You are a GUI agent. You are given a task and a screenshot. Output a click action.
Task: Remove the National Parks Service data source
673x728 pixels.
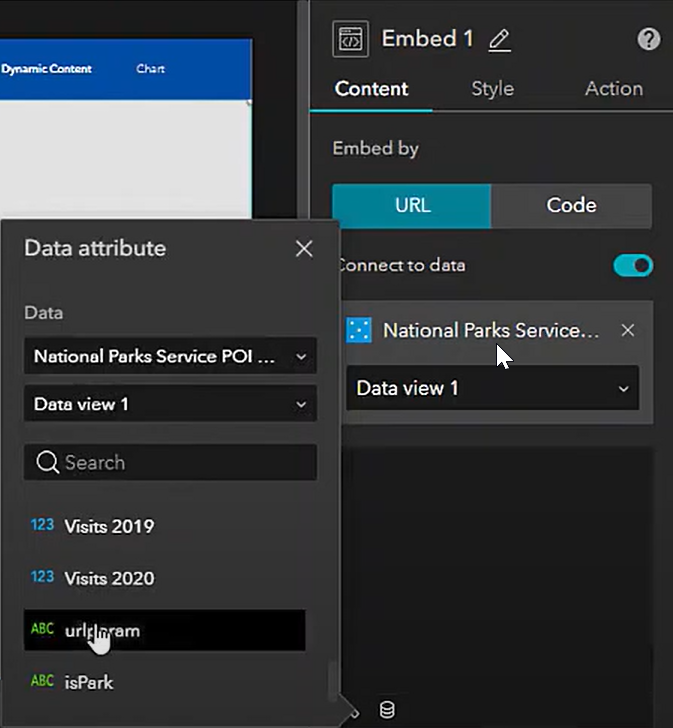[x=628, y=330]
